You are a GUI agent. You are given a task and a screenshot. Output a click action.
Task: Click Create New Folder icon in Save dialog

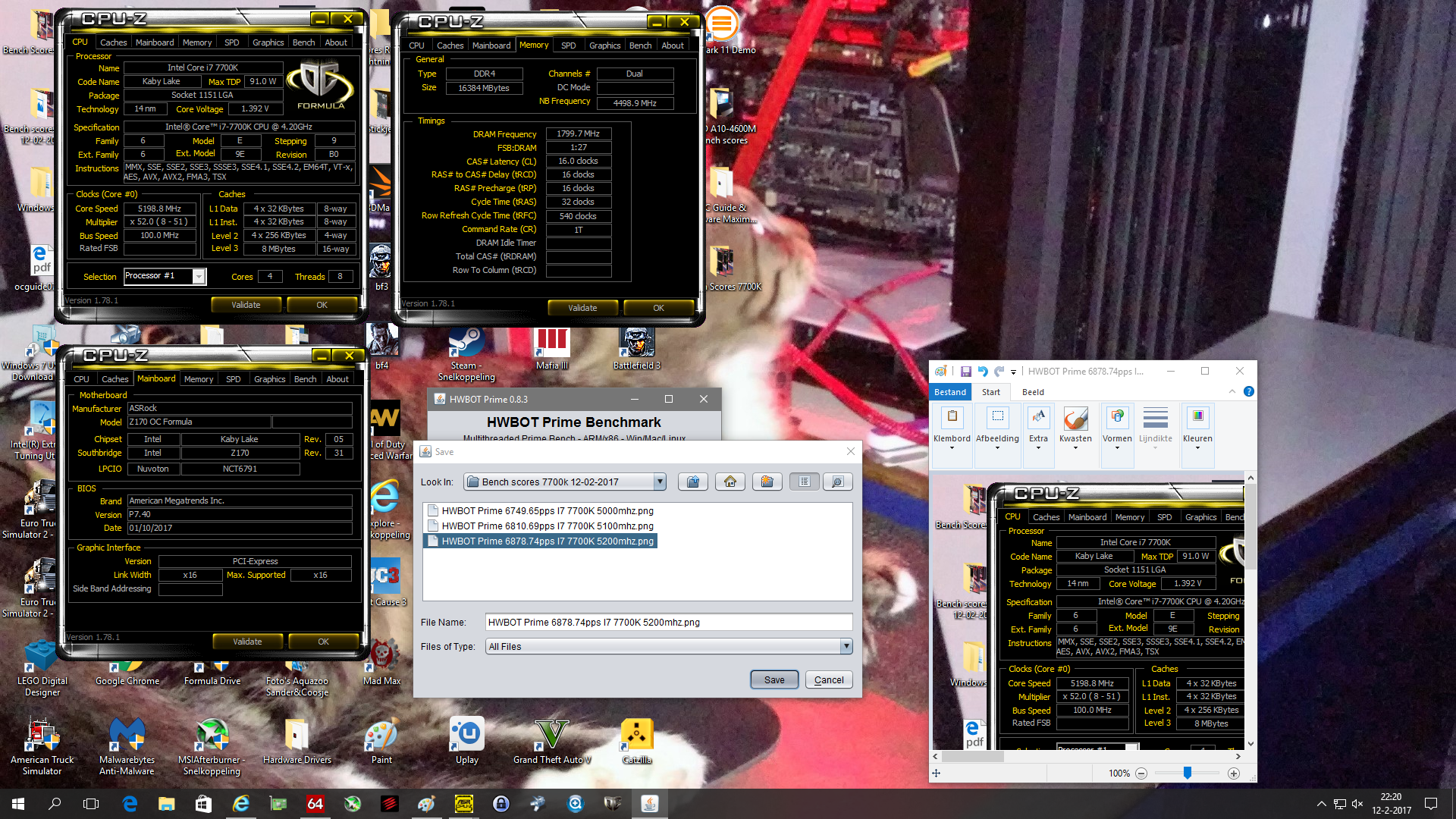[x=767, y=482]
